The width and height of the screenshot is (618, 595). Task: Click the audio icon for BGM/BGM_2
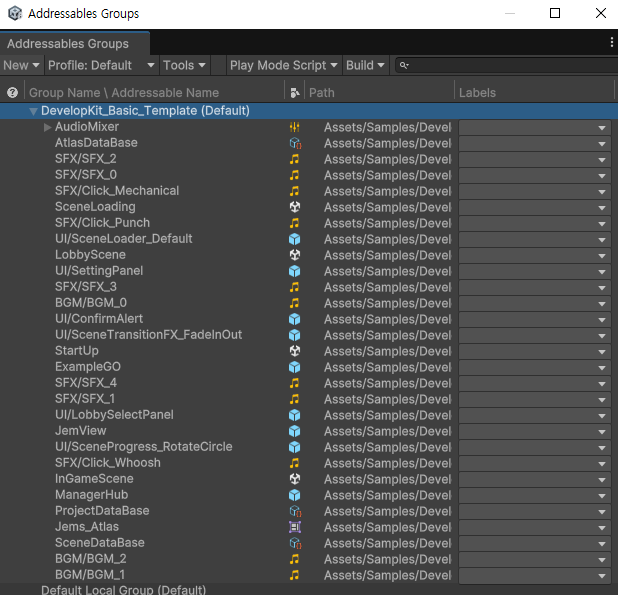[294, 559]
